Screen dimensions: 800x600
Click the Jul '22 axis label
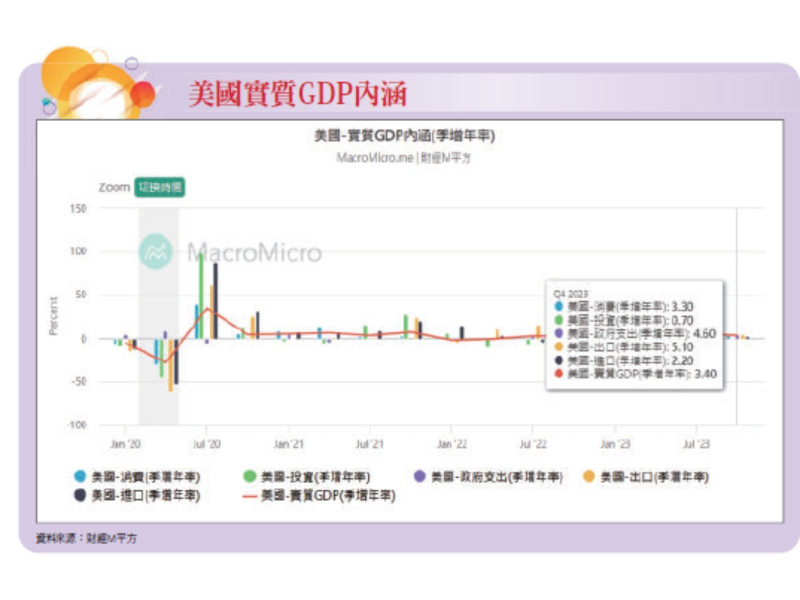point(533,444)
